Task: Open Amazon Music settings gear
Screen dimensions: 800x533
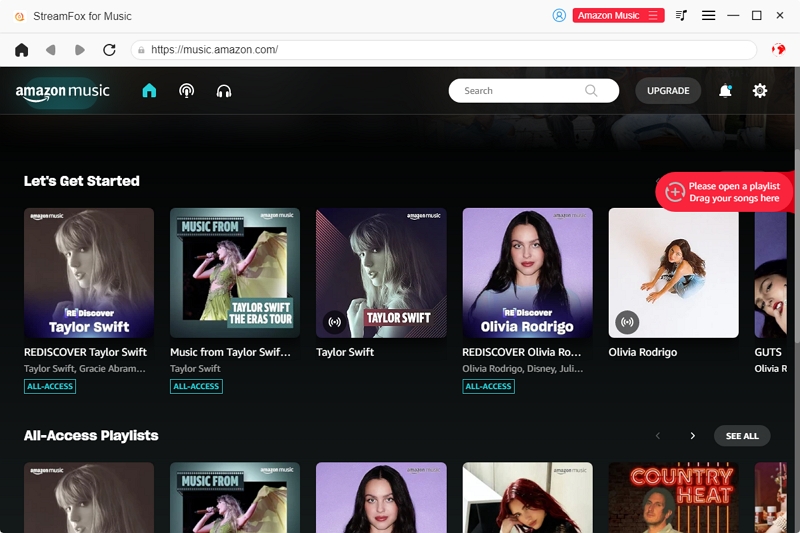Action: pos(760,91)
